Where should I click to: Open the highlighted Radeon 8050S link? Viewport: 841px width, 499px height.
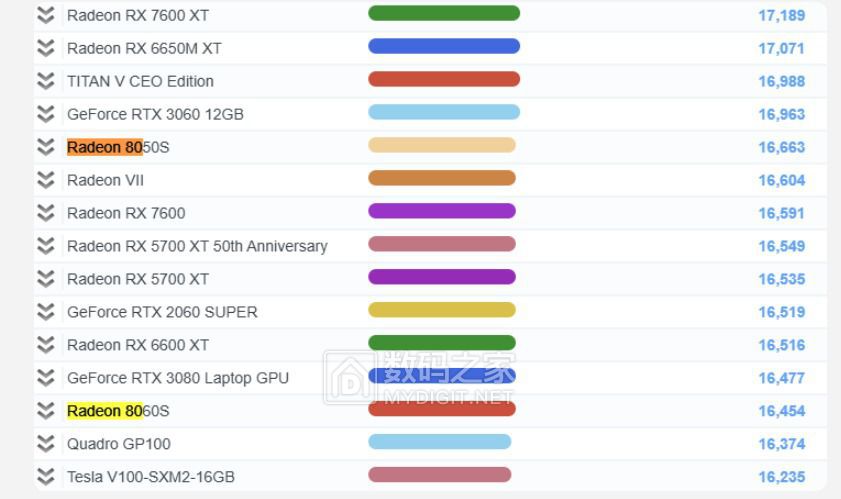(x=118, y=147)
